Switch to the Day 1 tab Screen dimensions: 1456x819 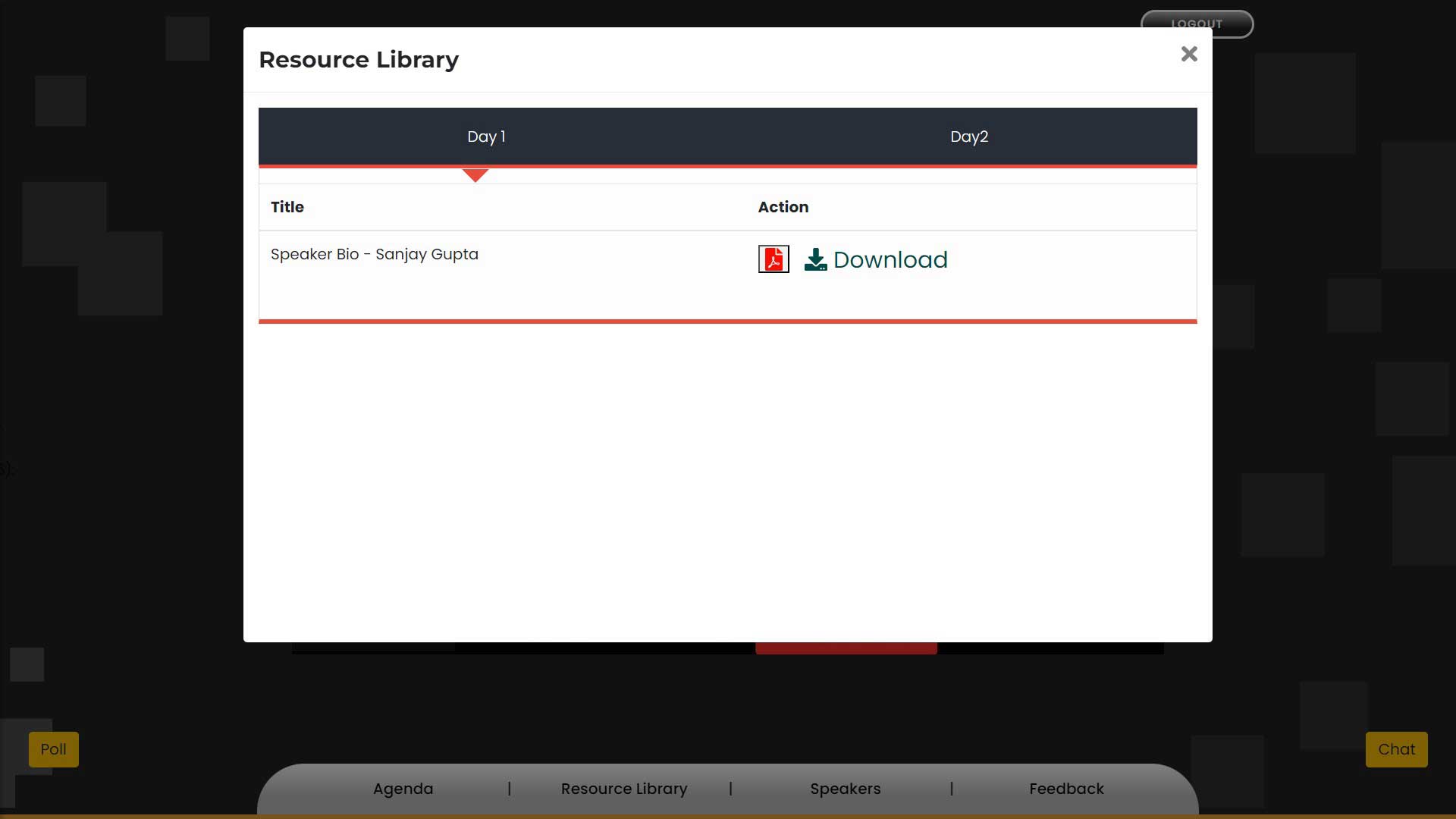click(x=486, y=136)
